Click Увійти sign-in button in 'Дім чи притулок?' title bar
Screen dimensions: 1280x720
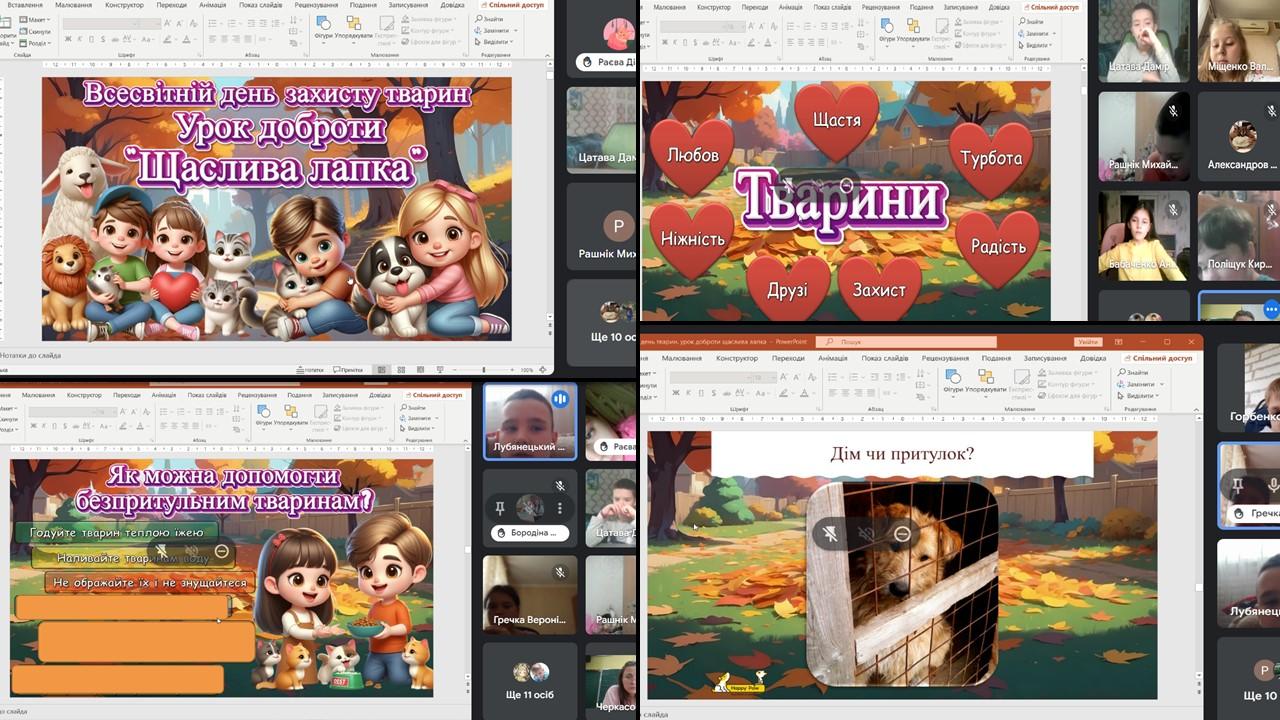tap(1088, 341)
